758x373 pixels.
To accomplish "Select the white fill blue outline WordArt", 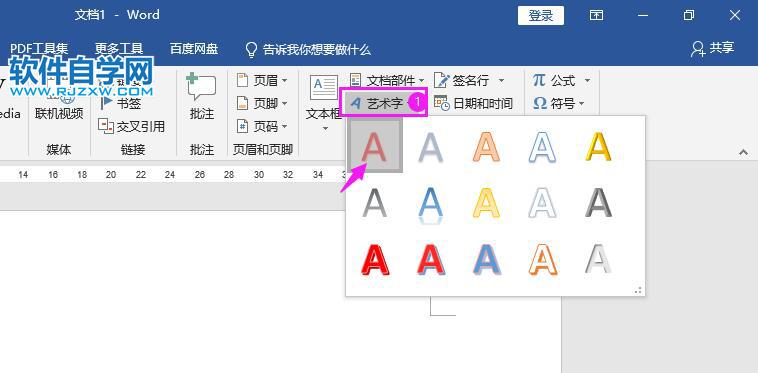I will 542,146.
